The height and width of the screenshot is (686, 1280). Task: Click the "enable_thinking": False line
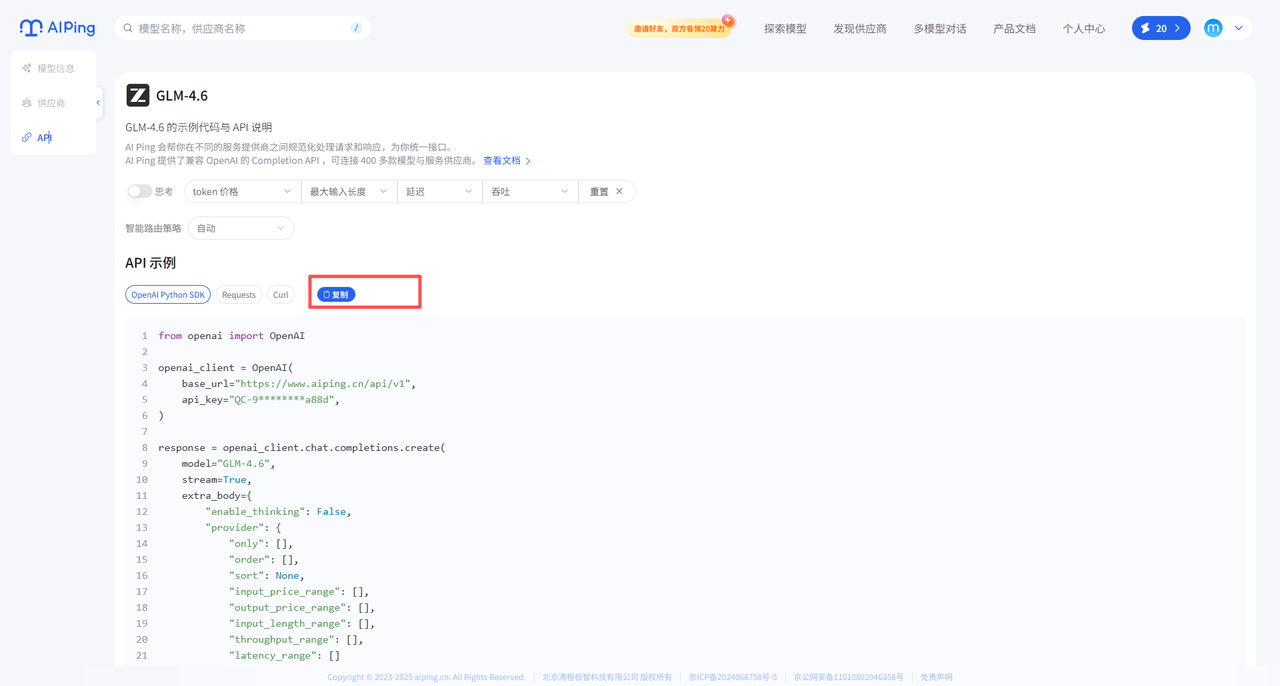pos(278,512)
